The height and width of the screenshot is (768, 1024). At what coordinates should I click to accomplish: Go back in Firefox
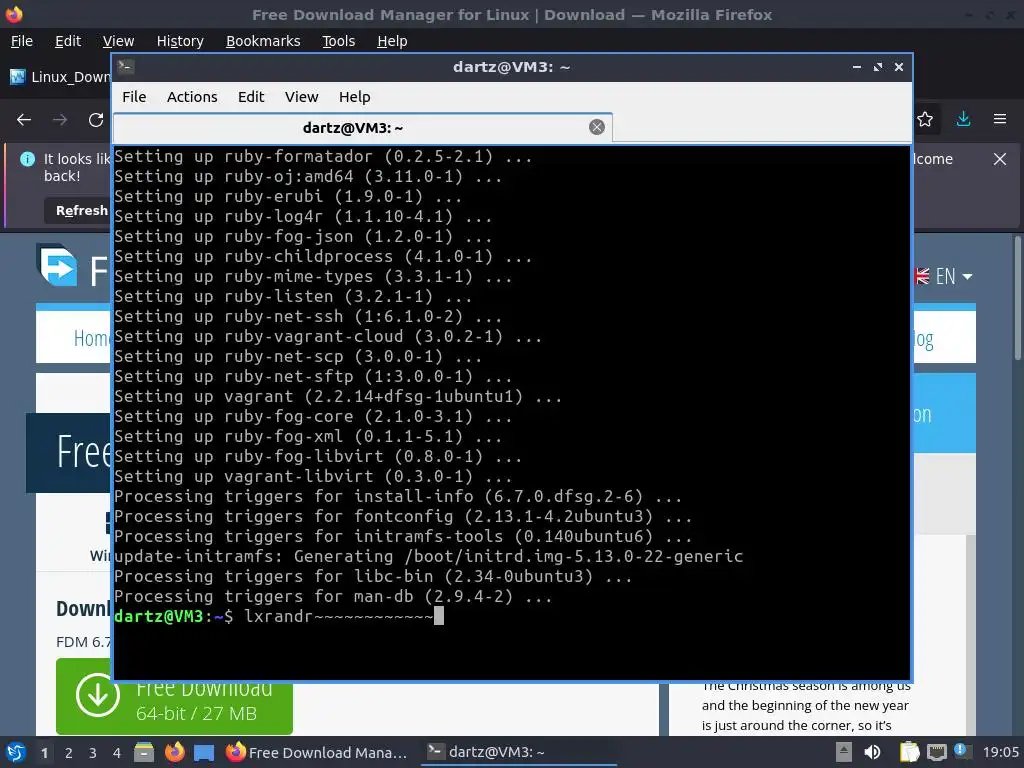click(x=24, y=120)
